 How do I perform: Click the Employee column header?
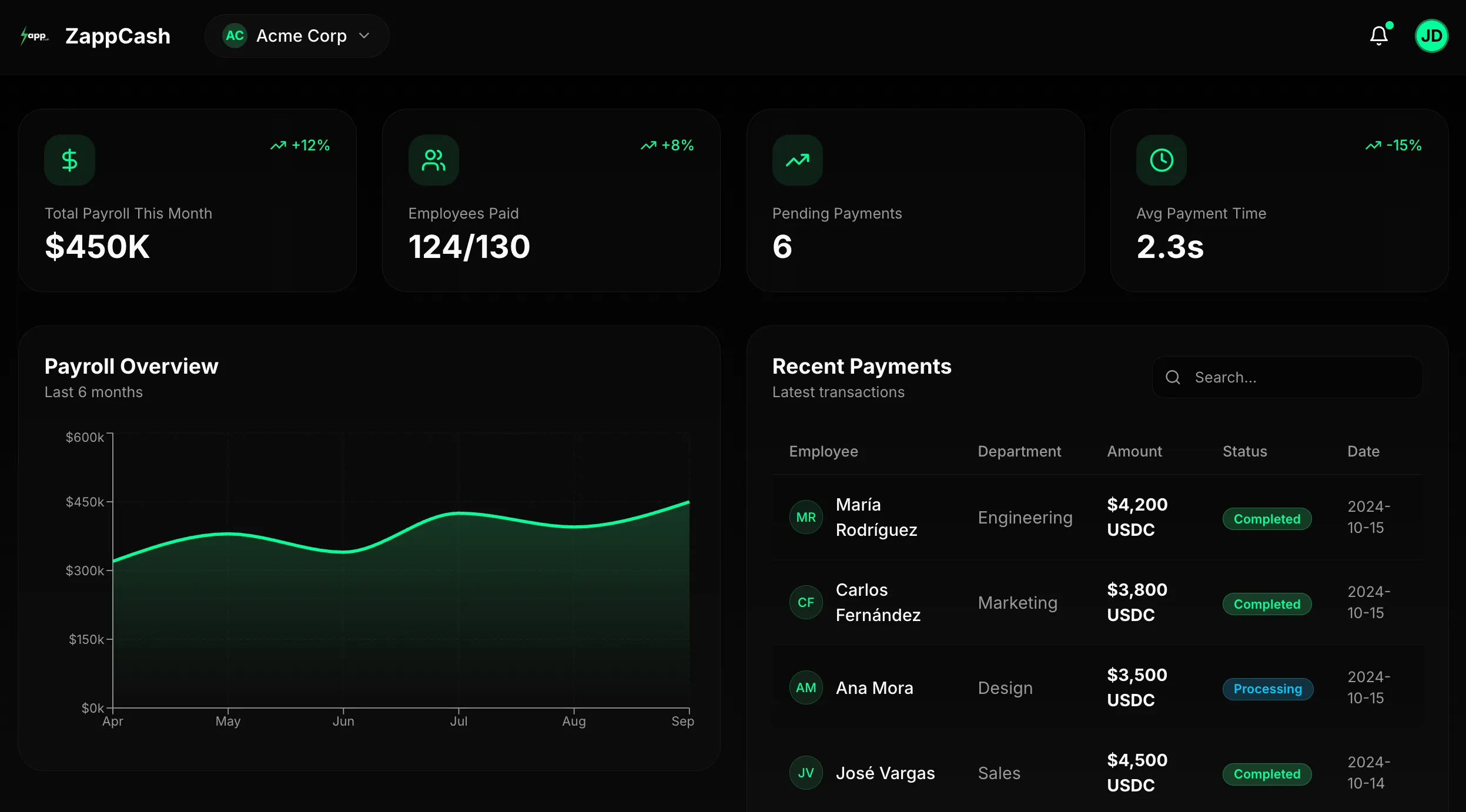(823, 451)
